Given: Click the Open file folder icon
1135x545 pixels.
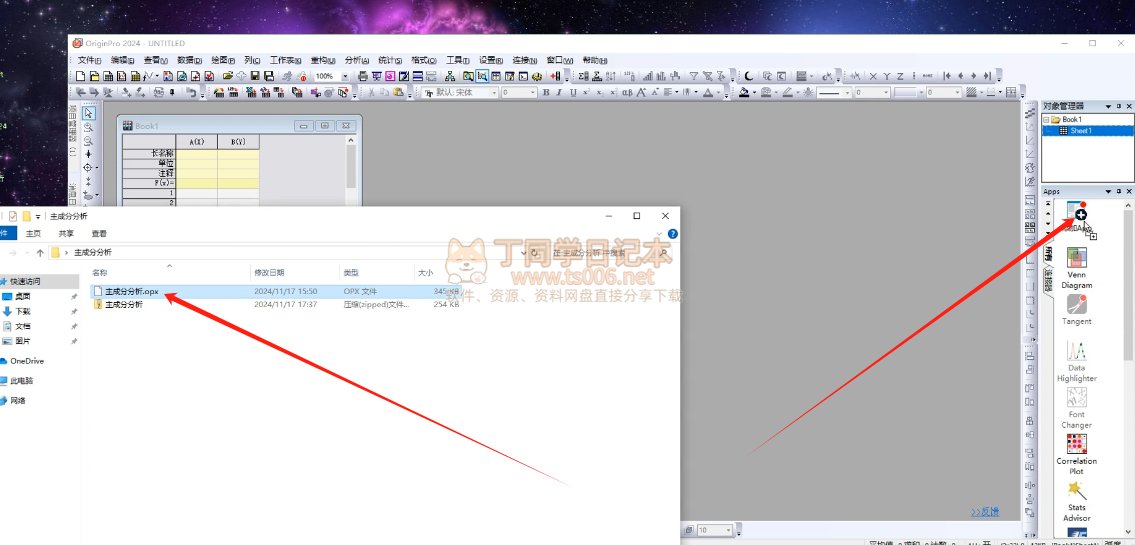Looking at the screenshot, I should click(228, 76).
